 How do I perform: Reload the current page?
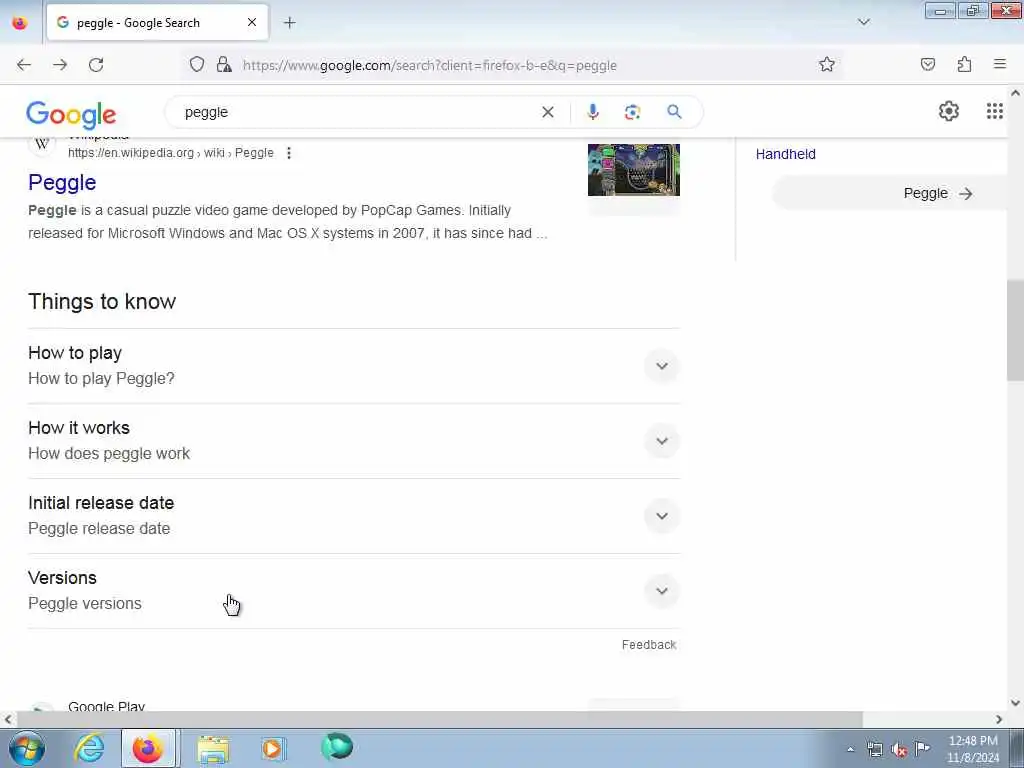[96, 65]
